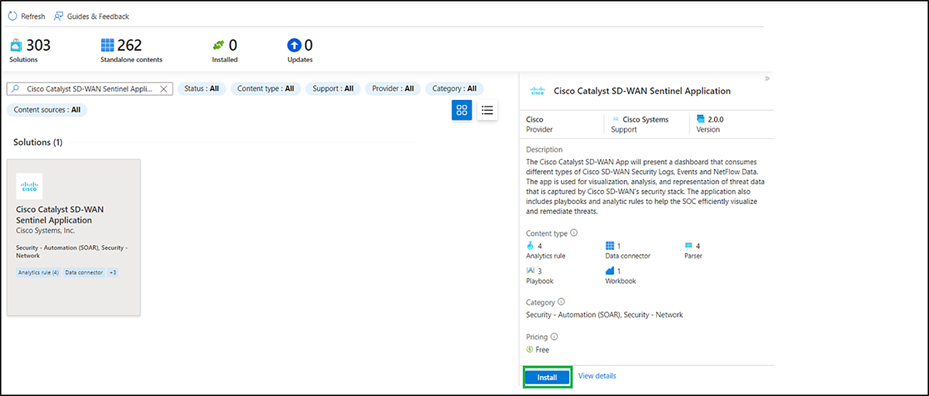Click inside the solution search field
929x396 pixels.
[89, 89]
